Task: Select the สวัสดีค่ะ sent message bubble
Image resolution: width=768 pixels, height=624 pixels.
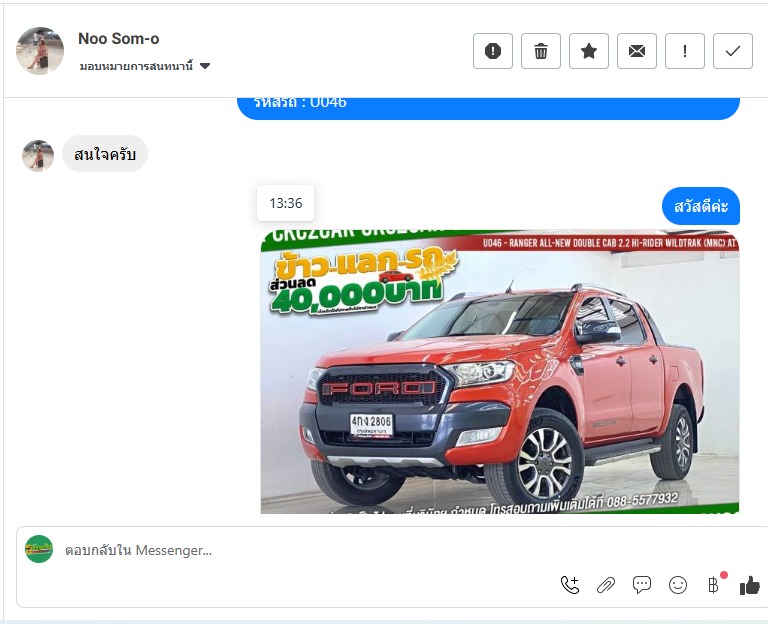Action: point(701,206)
